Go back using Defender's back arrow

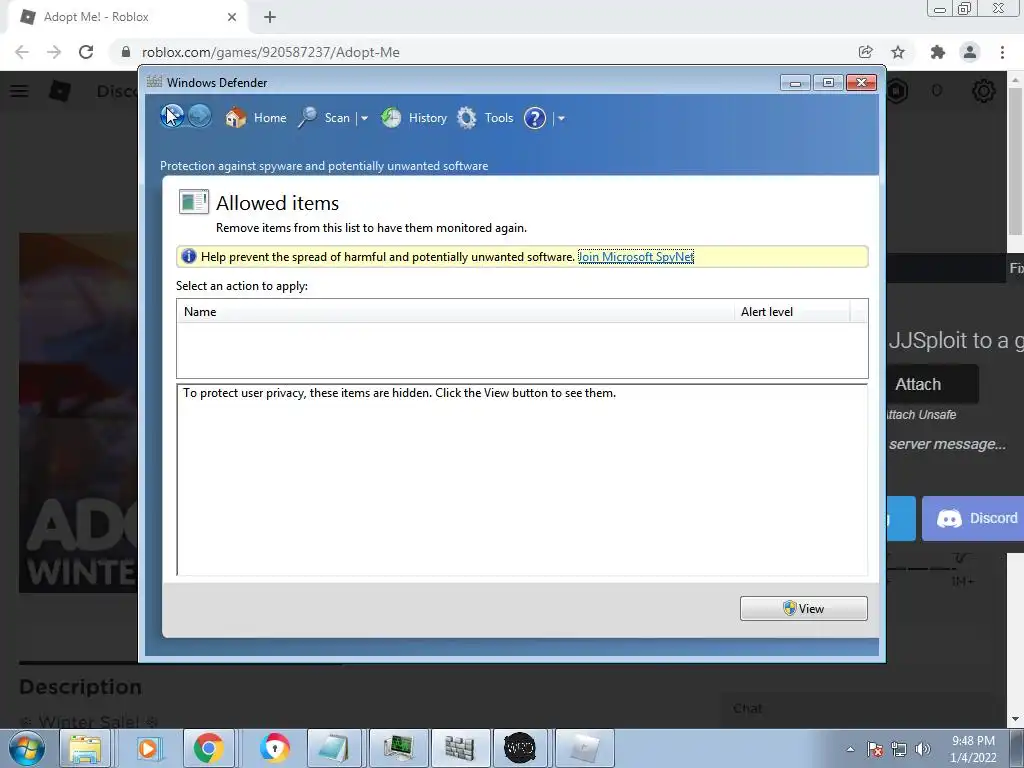pos(172,116)
